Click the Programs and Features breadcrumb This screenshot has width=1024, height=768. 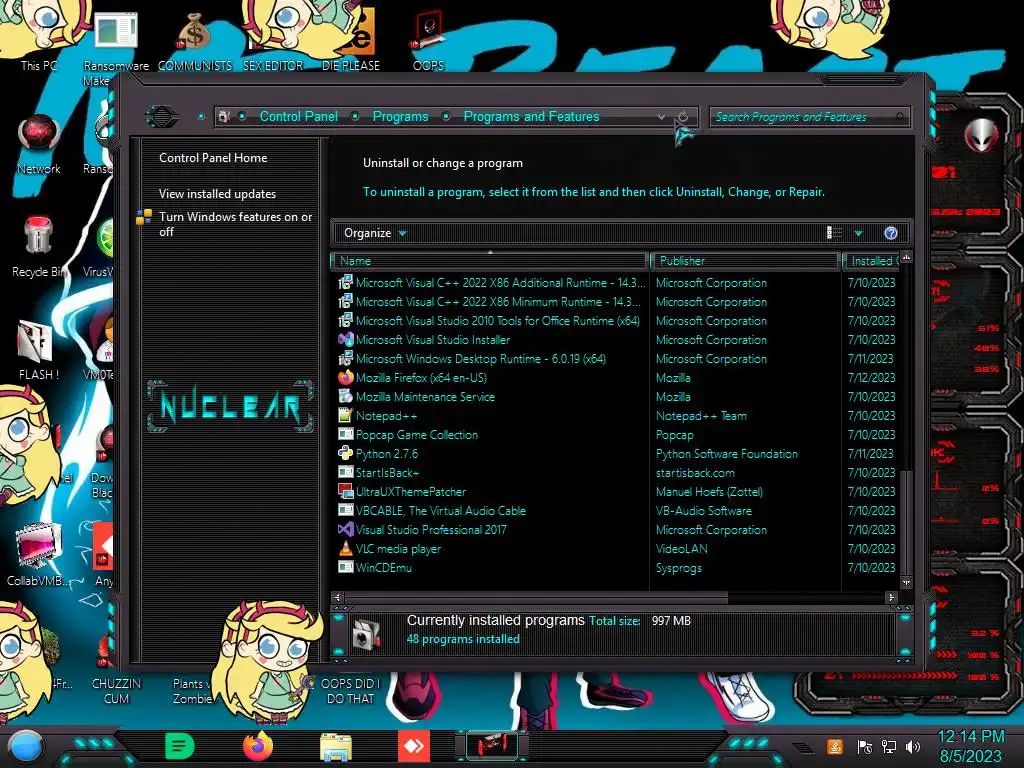pyautogui.click(x=531, y=116)
